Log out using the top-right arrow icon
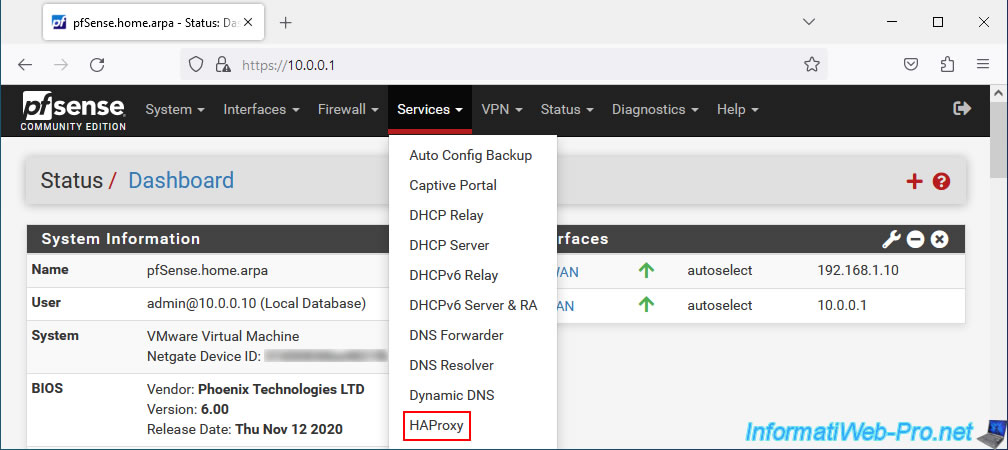 pos(962,109)
